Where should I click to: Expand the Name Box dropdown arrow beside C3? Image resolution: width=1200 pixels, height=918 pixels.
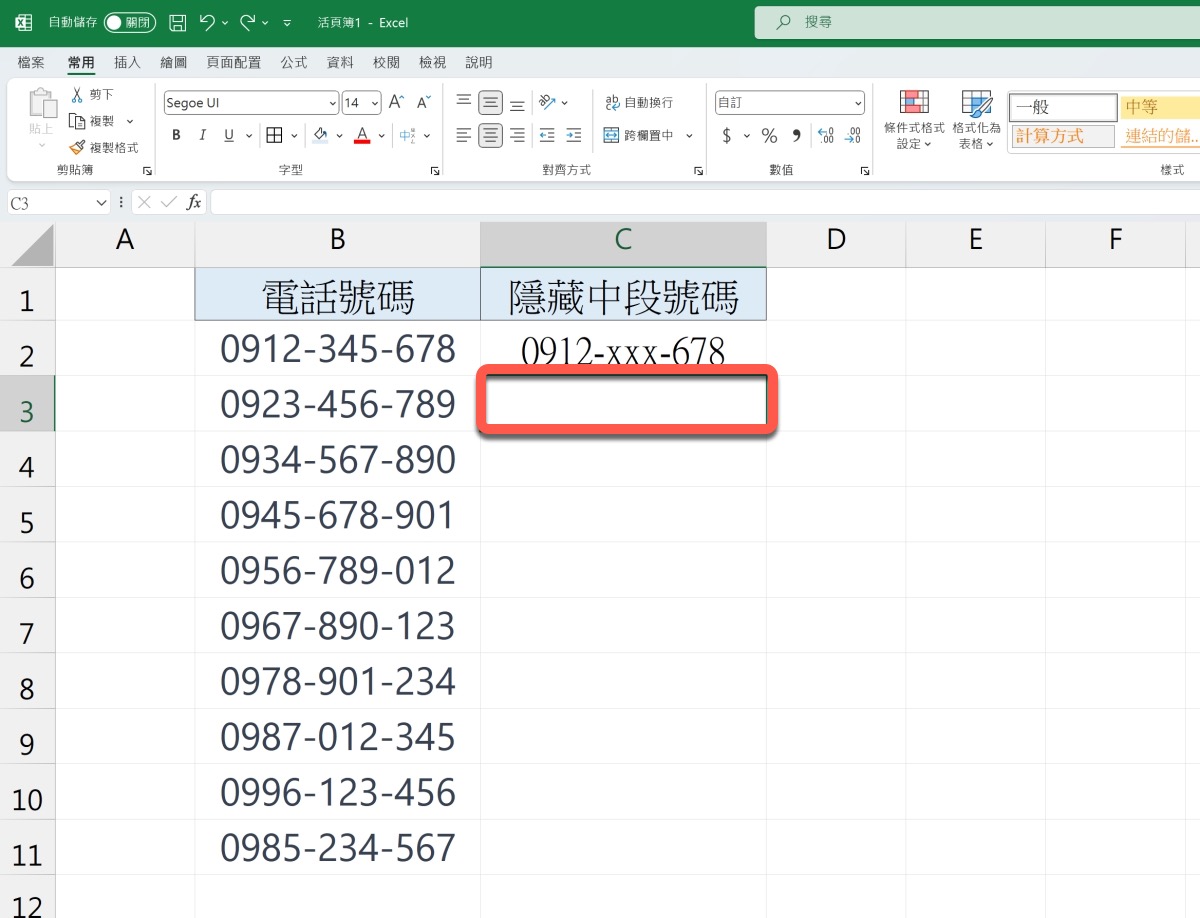point(101,203)
